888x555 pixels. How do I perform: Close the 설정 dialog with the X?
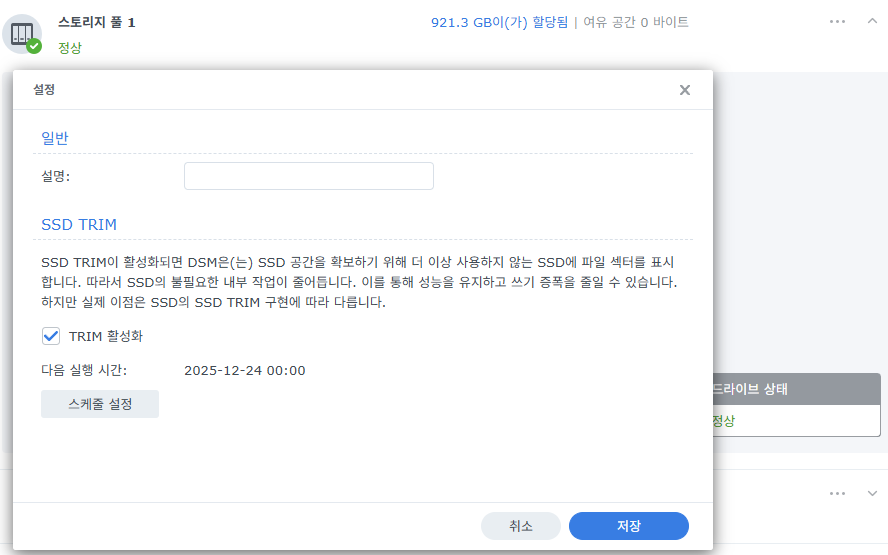[x=685, y=90]
